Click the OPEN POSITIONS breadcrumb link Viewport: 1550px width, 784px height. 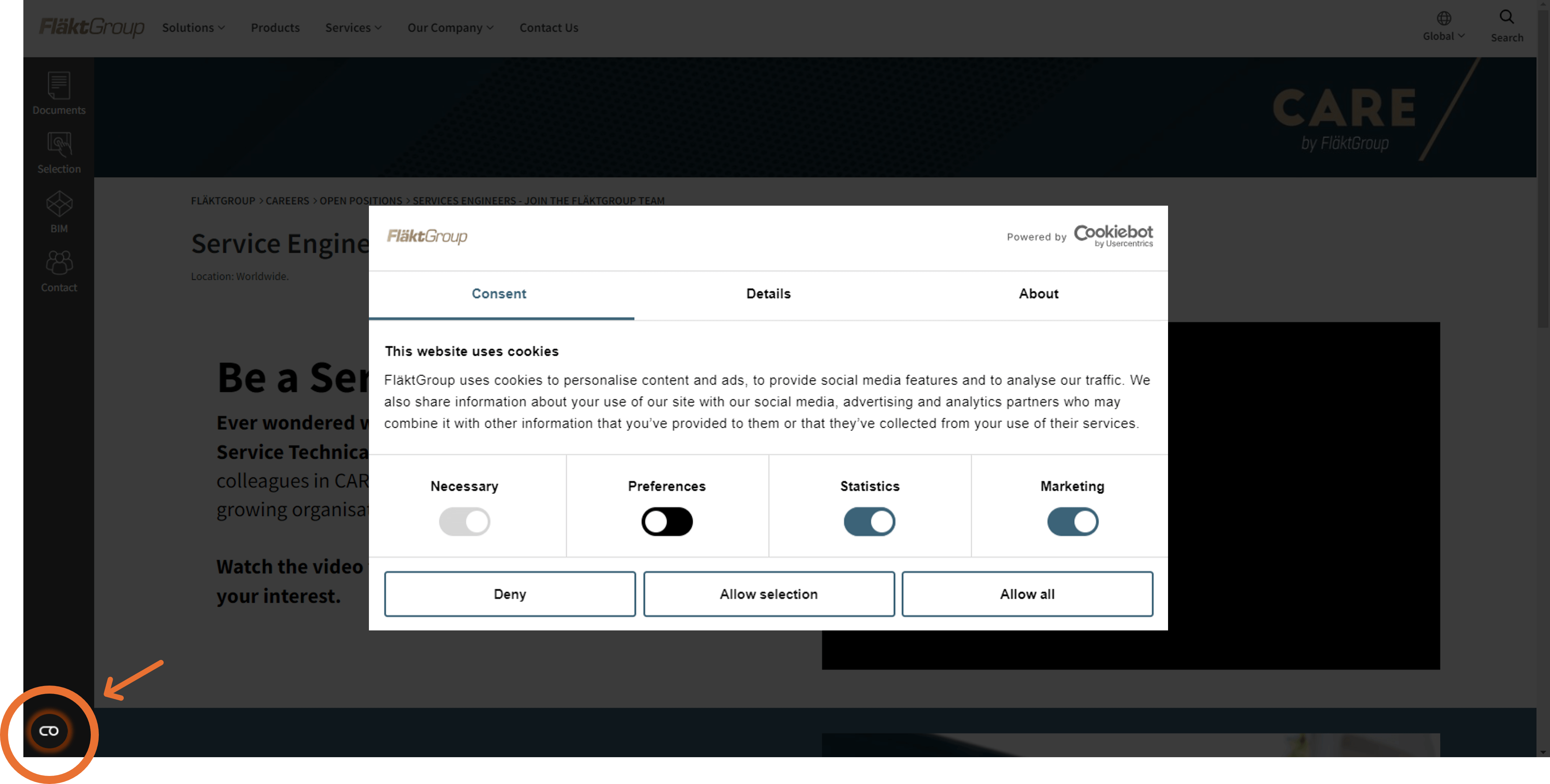[x=360, y=201]
